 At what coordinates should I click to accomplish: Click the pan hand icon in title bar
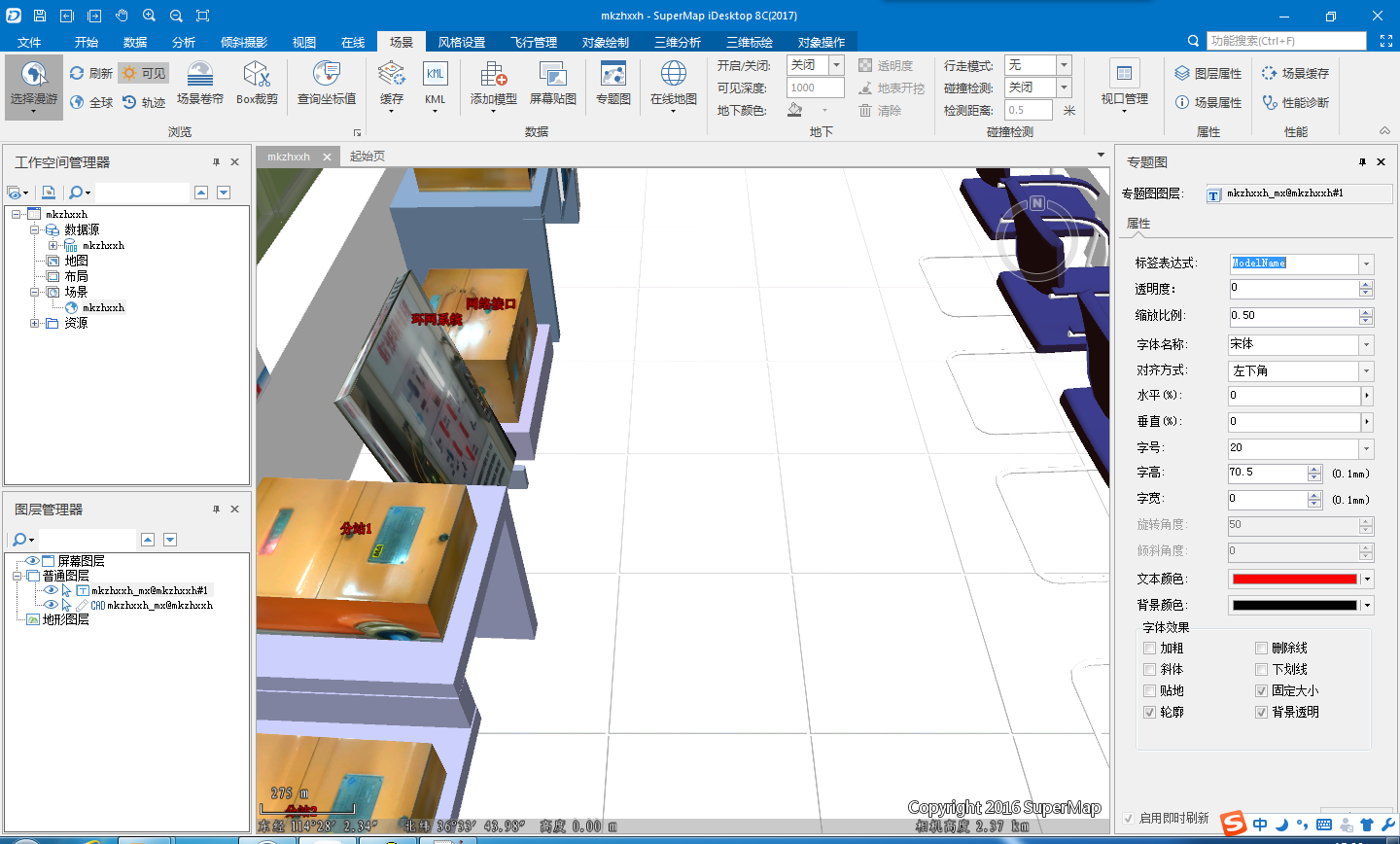coord(122,16)
